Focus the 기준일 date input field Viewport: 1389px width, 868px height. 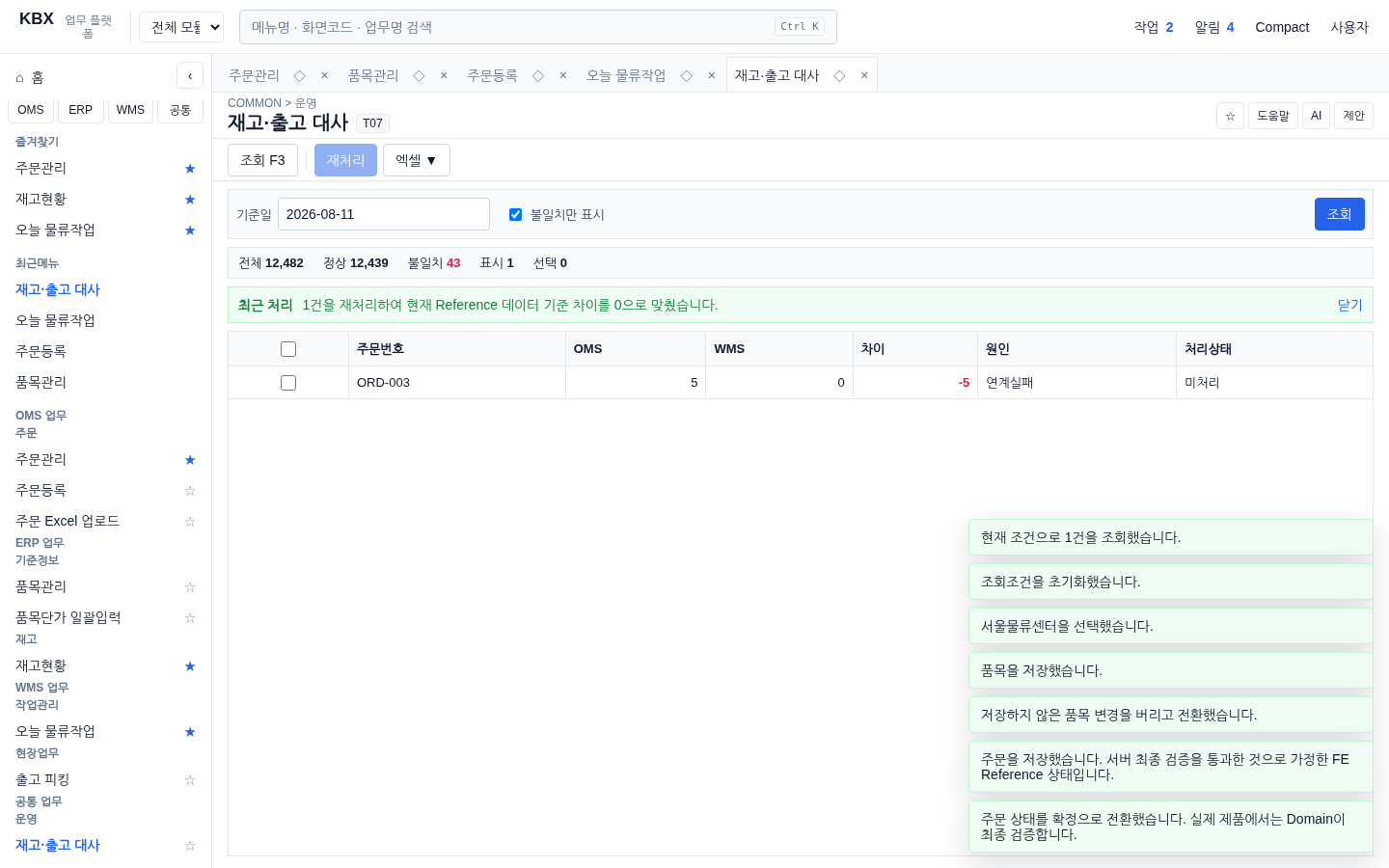(384, 214)
